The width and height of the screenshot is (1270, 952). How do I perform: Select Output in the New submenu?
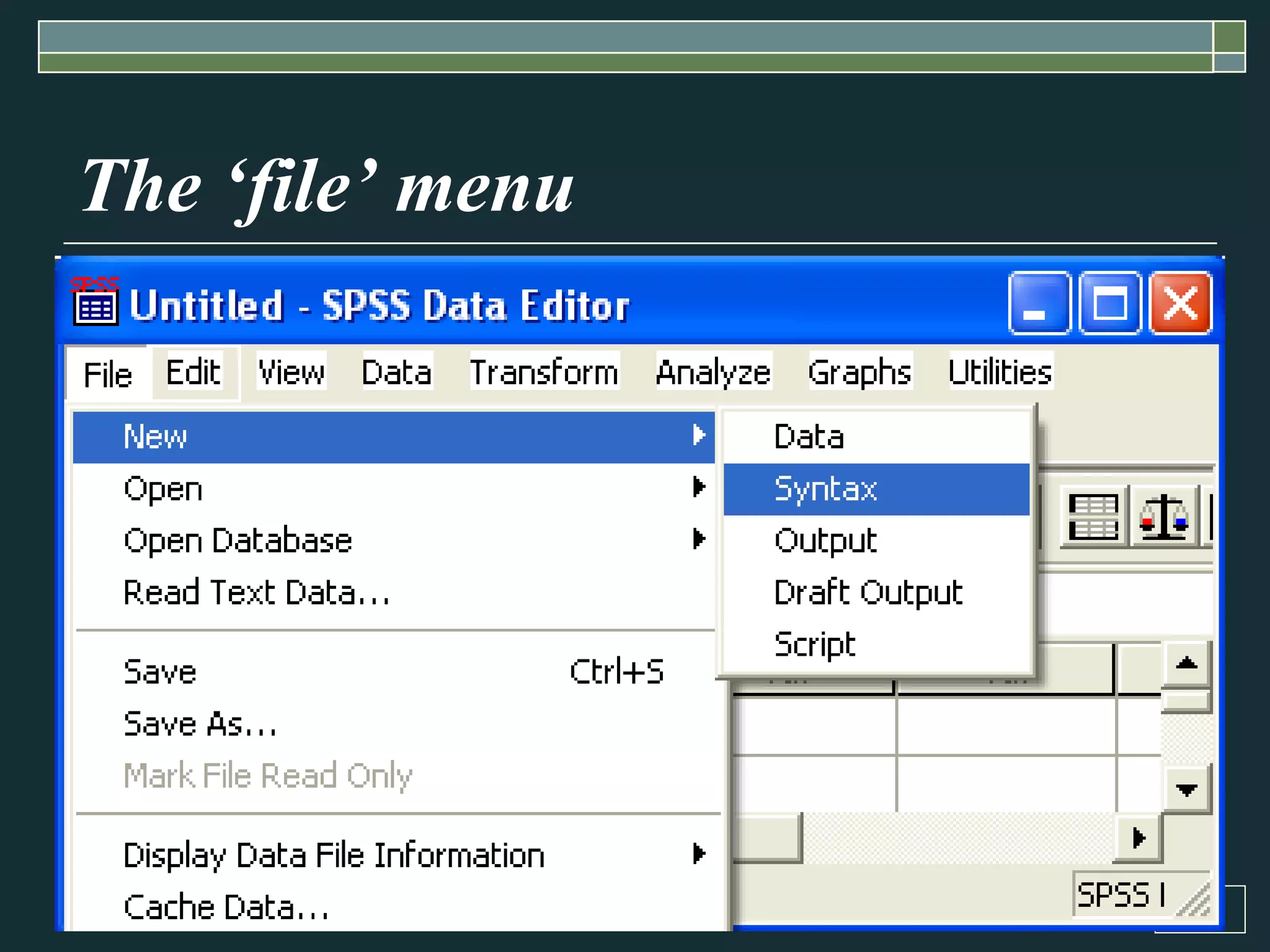pyautogui.click(x=876, y=540)
